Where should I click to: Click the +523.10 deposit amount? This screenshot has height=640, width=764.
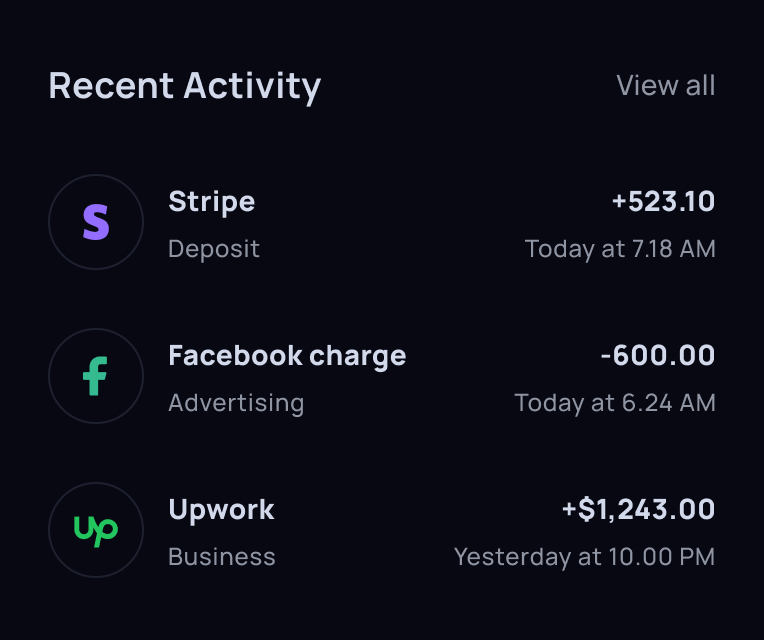(663, 202)
